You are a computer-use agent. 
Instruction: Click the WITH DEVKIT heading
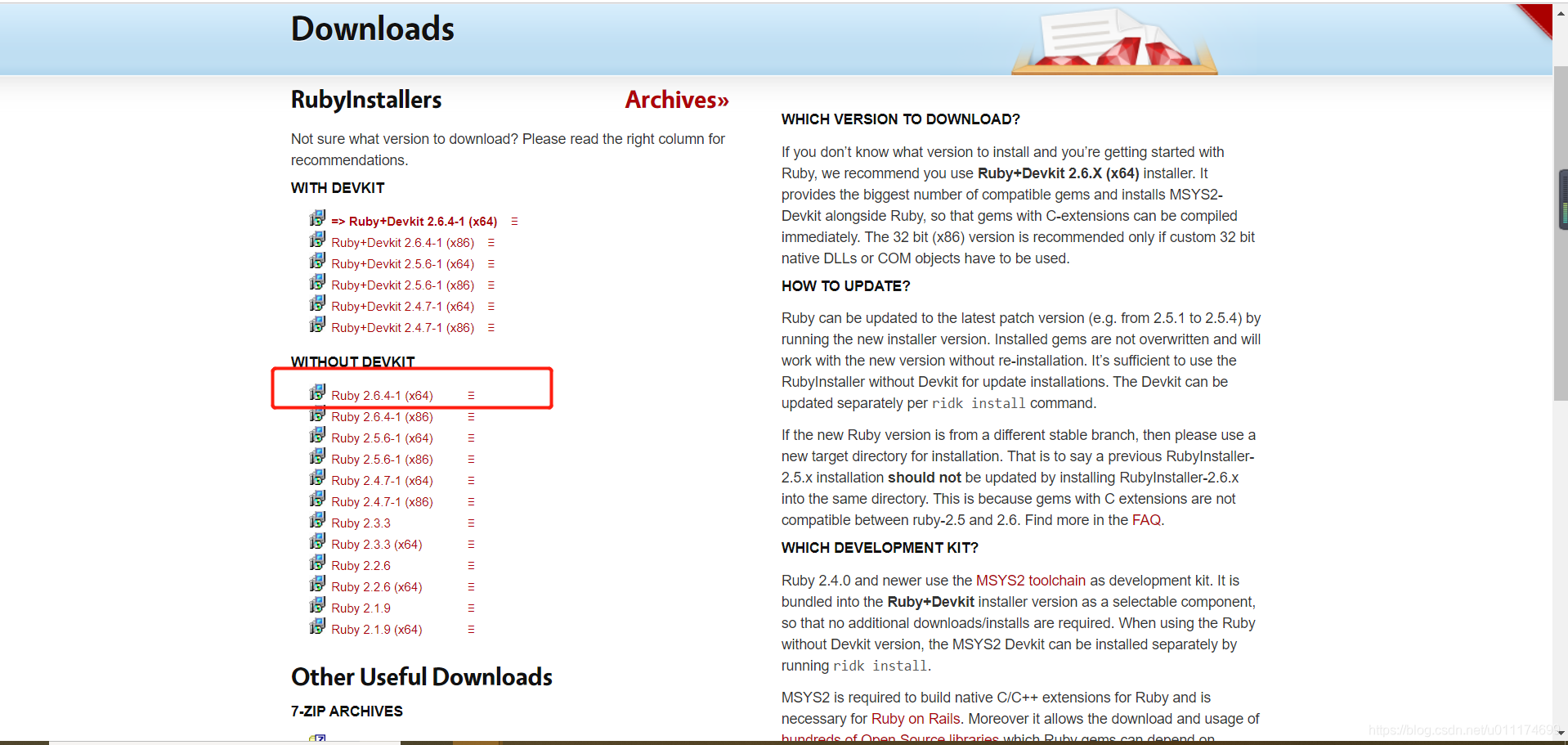(x=338, y=188)
